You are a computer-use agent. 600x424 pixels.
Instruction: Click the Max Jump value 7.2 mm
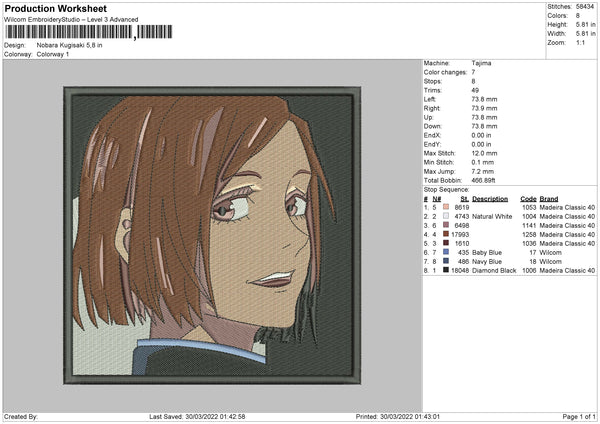pyautogui.click(x=483, y=171)
